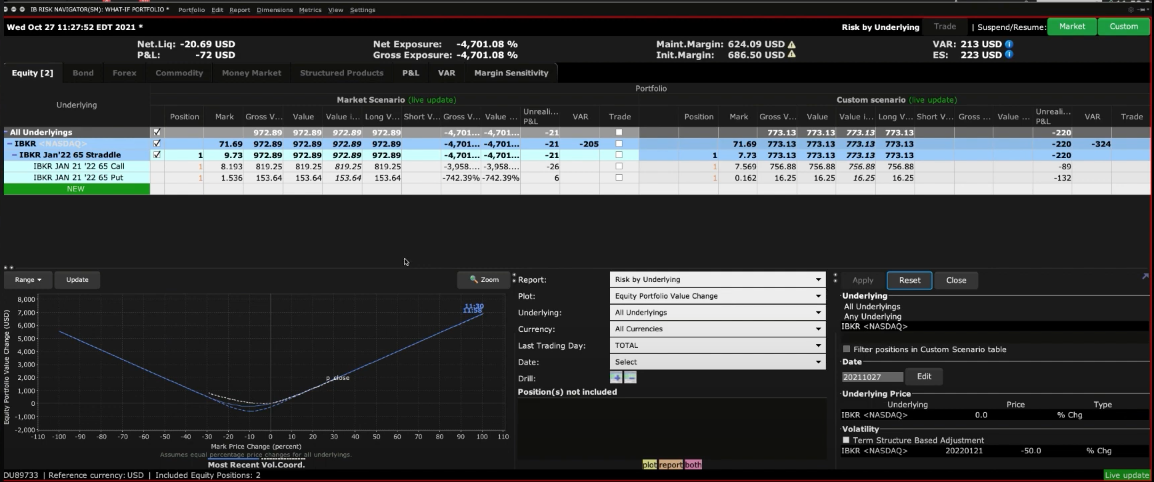Click the Drill minus icon

[630, 378]
